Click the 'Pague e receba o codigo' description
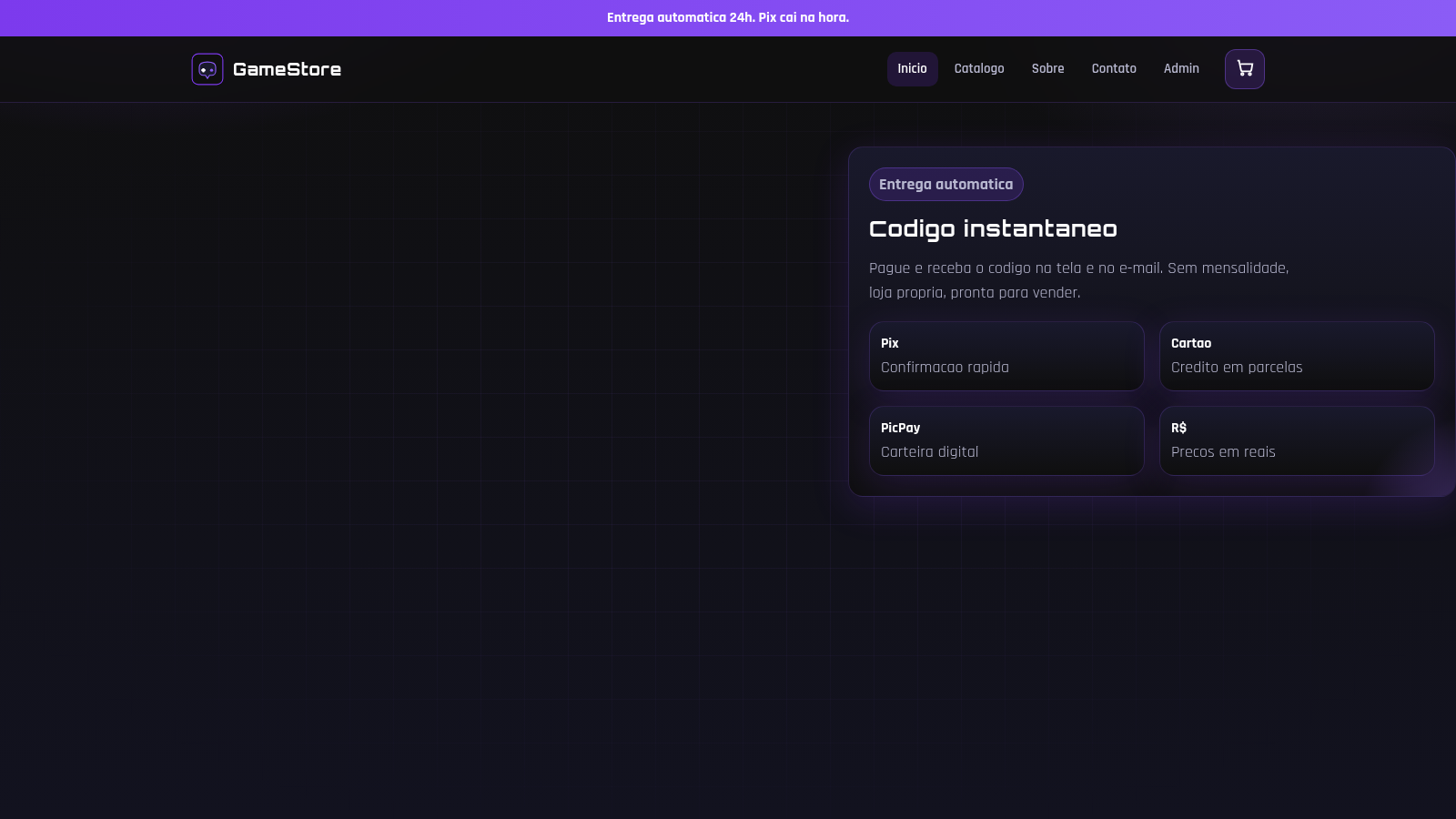 click(1079, 280)
